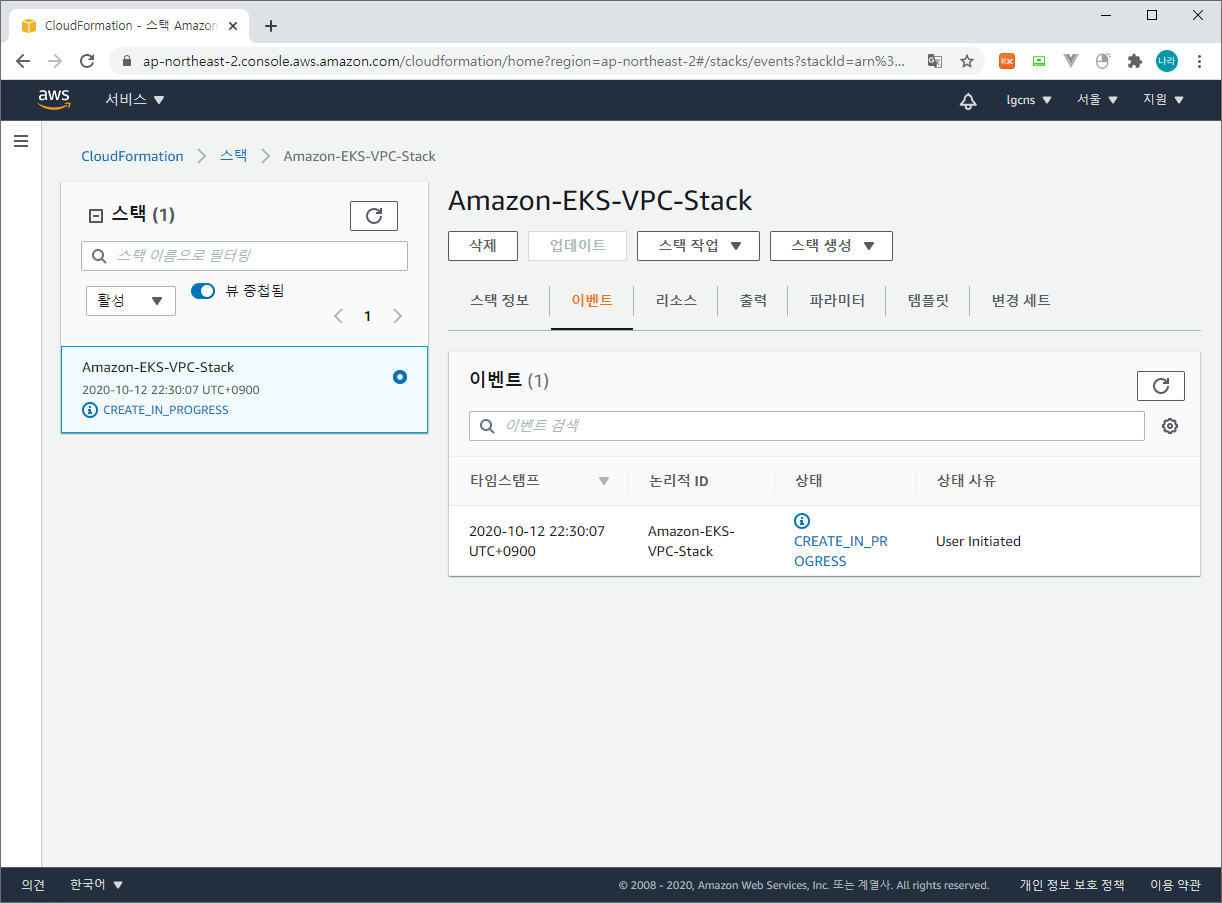The height and width of the screenshot is (903, 1222).
Task: Open the notifications bell
Action: [967, 100]
